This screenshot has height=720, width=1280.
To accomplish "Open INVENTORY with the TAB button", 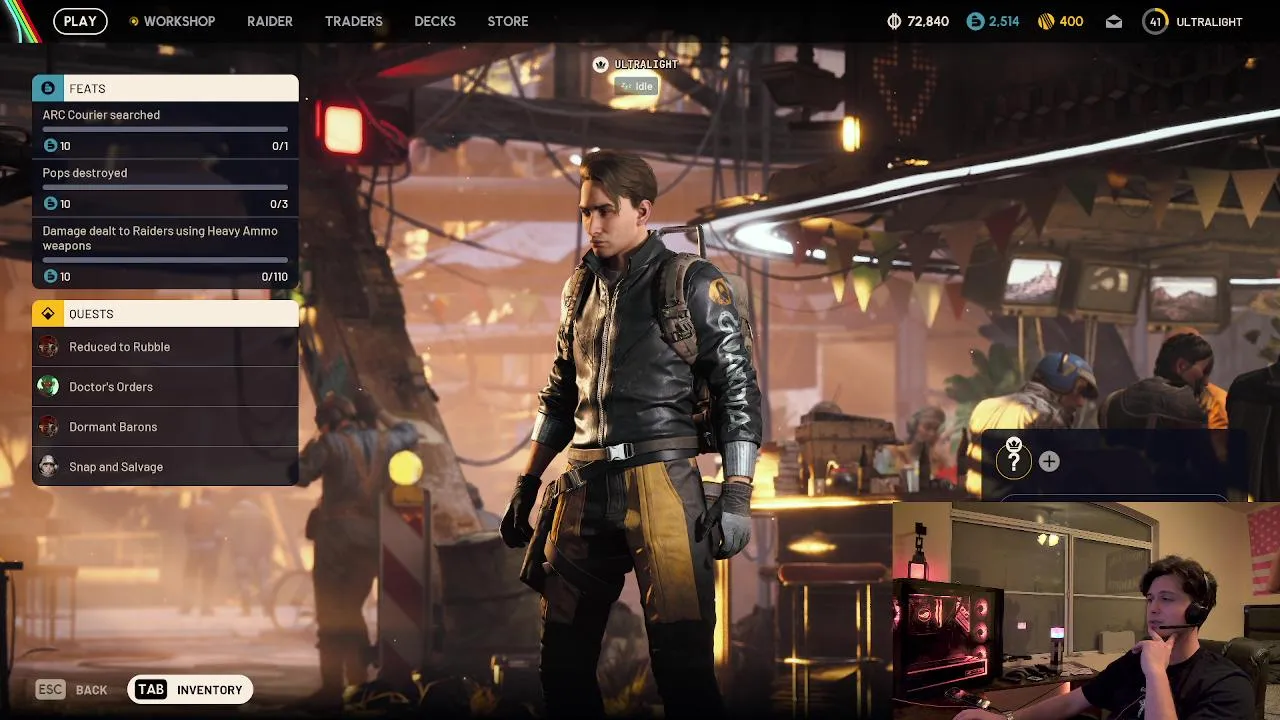I will 190,690.
